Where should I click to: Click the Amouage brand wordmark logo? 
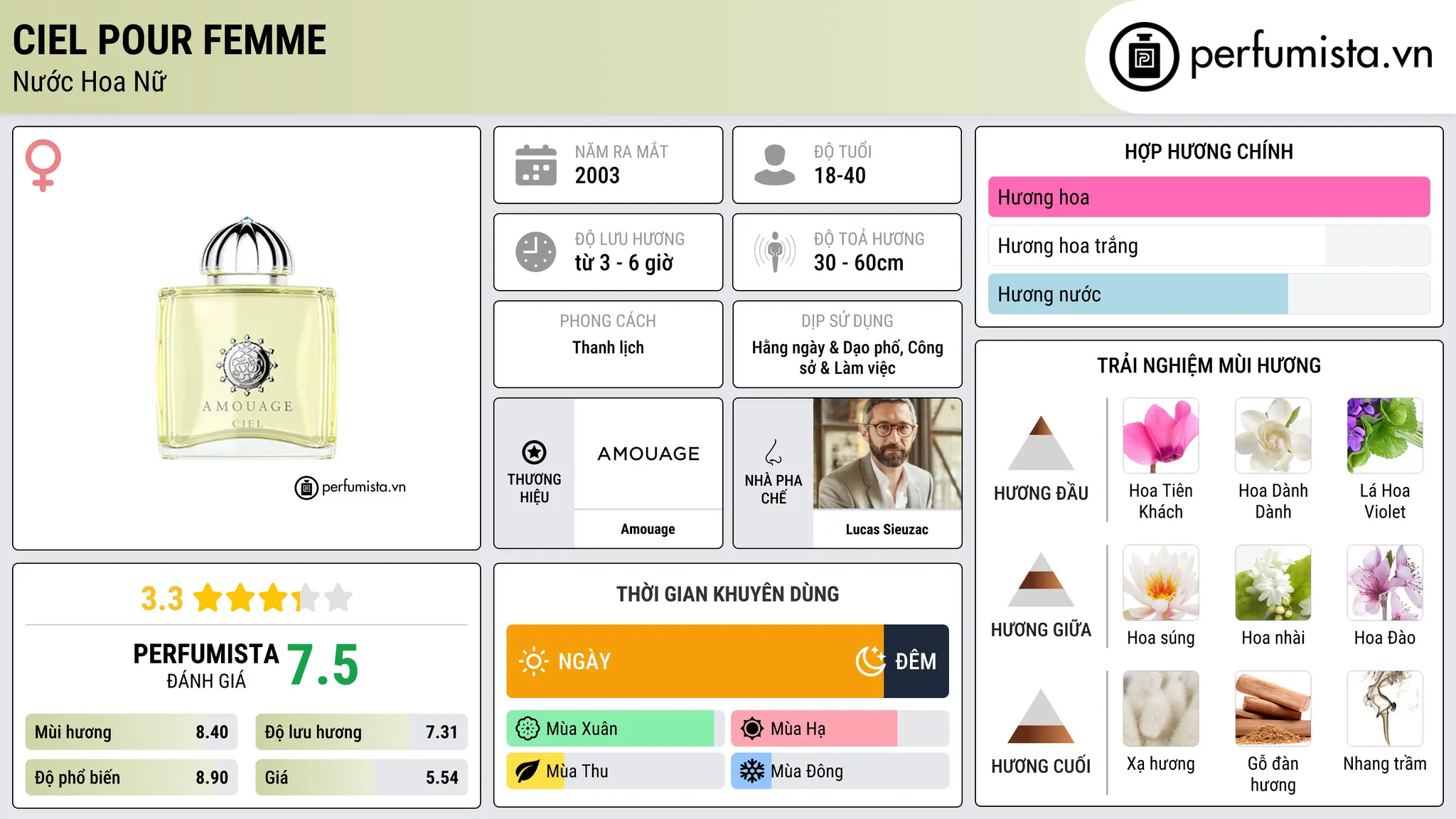coord(648,454)
